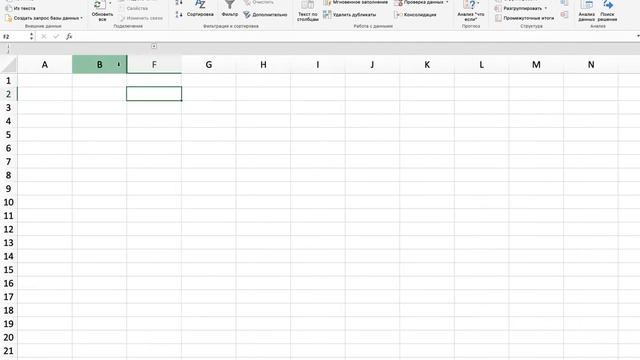Click cell G3
This screenshot has height=360, width=640.
tap(209, 107)
